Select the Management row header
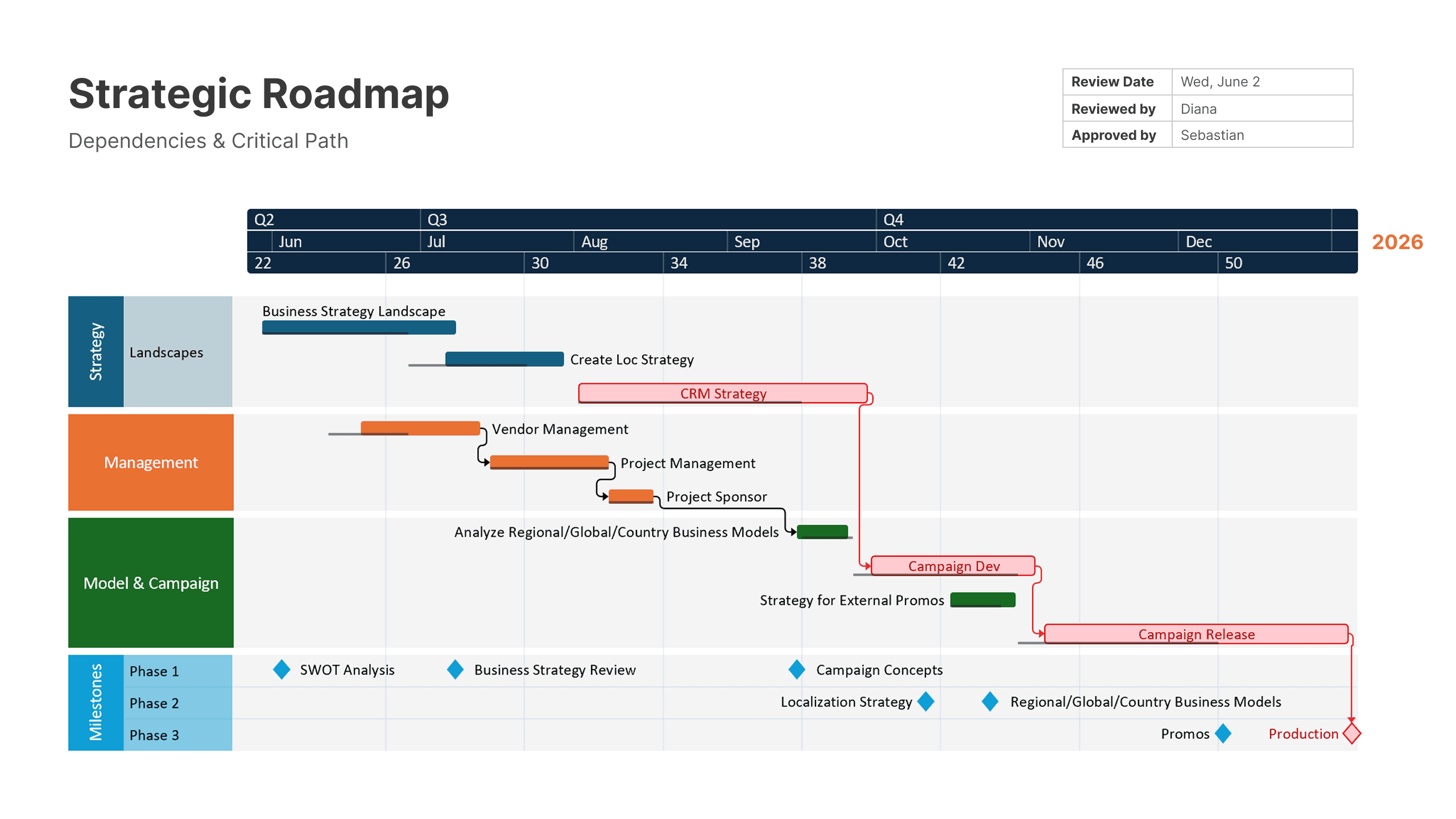The width and height of the screenshot is (1456, 819). tap(150, 462)
